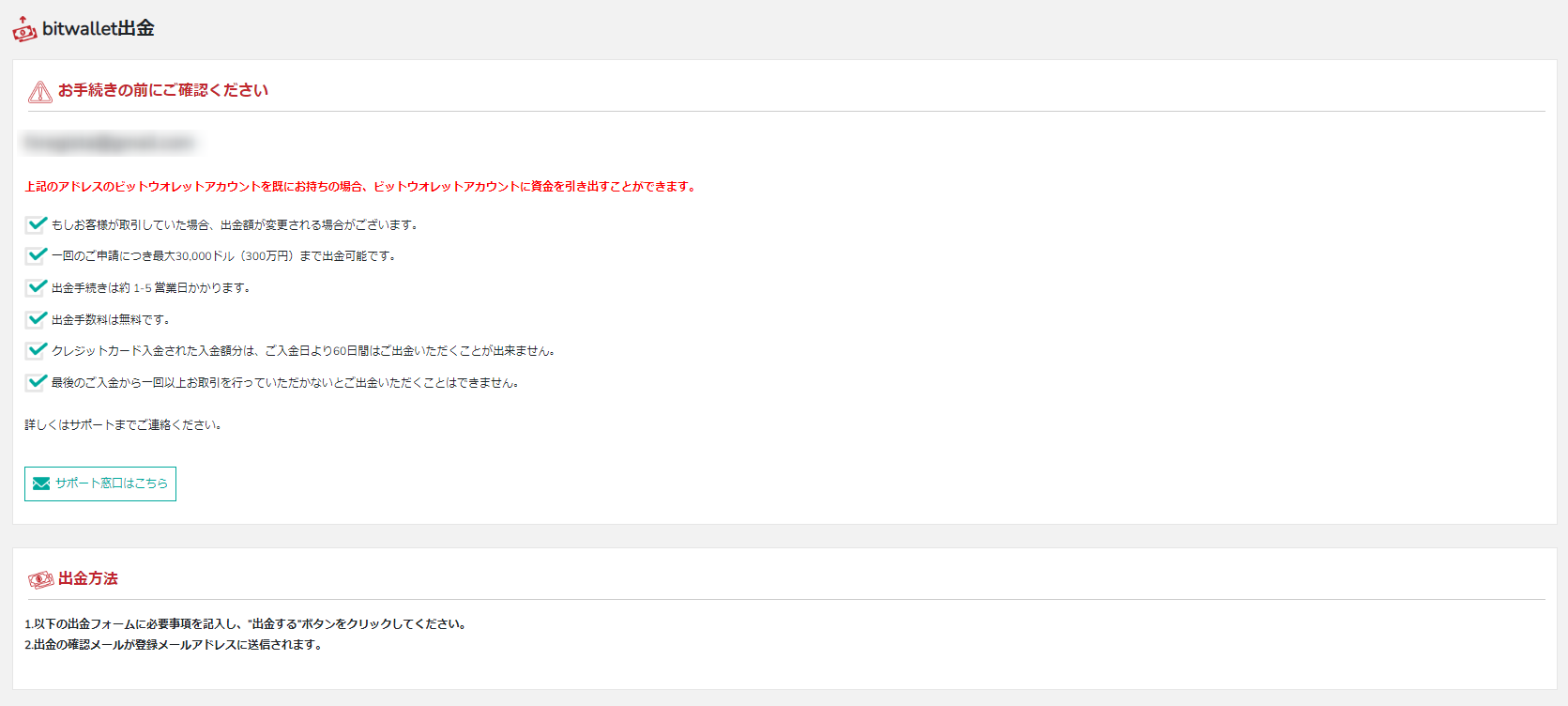Image resolution: width=1568 pixels, height=706 pixels.
Task: Click the 出金方法 section heading
Action: [88, 579]
